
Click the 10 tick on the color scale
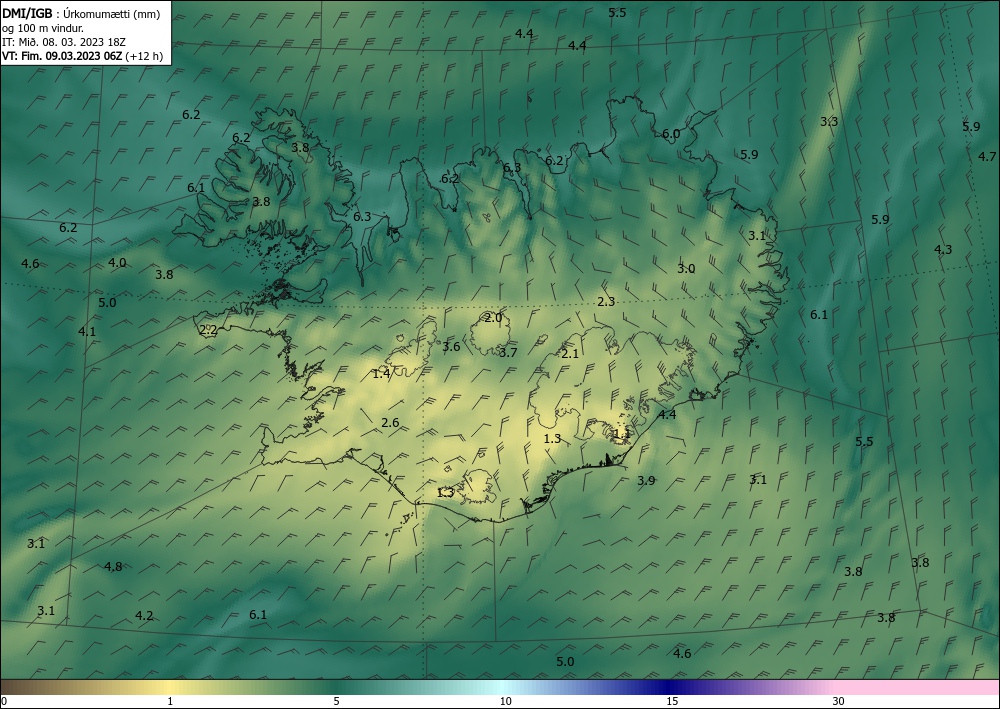pyautogui.click(x=505, y=701)
